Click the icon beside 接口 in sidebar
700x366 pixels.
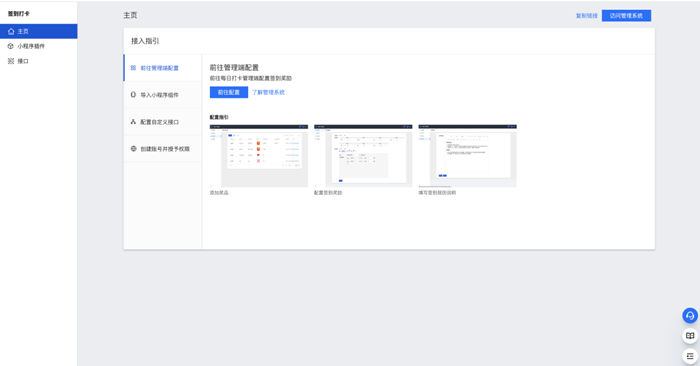11,61
